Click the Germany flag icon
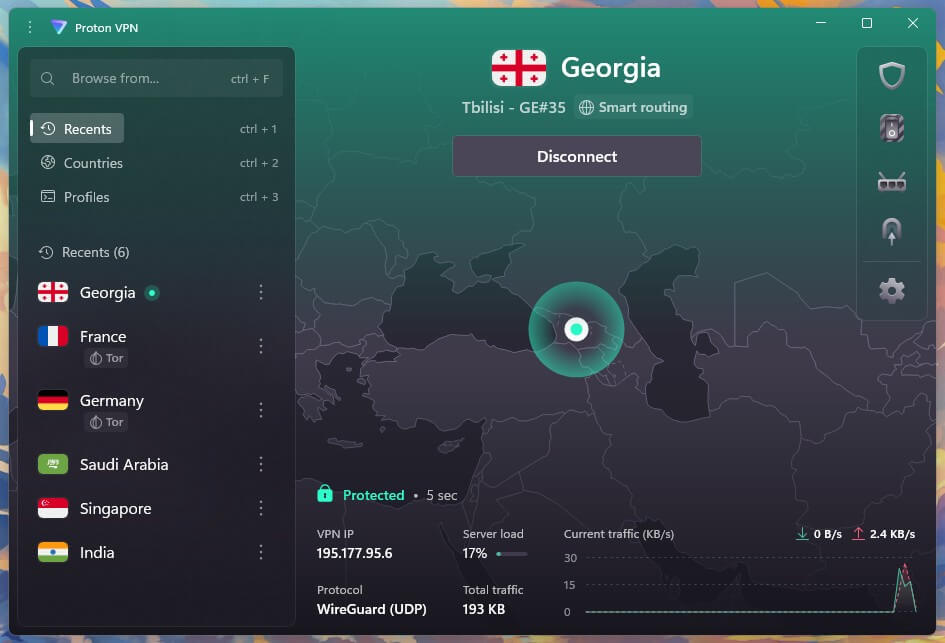 (x=53, y=400)
